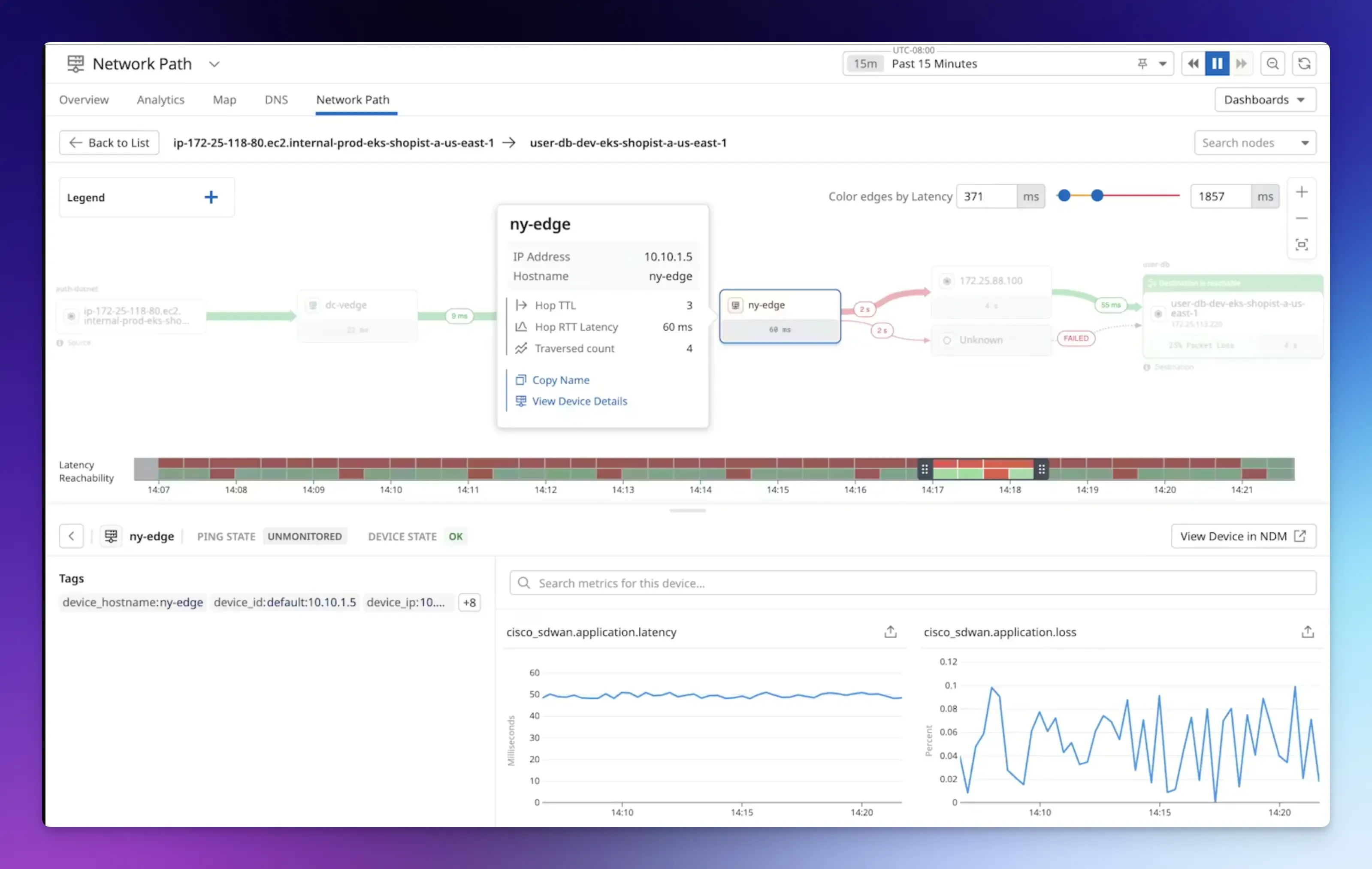Click View Device Details in the ny-edge tooltip
The height and width of the screenshot is (869, 1372).
point(580,401)
